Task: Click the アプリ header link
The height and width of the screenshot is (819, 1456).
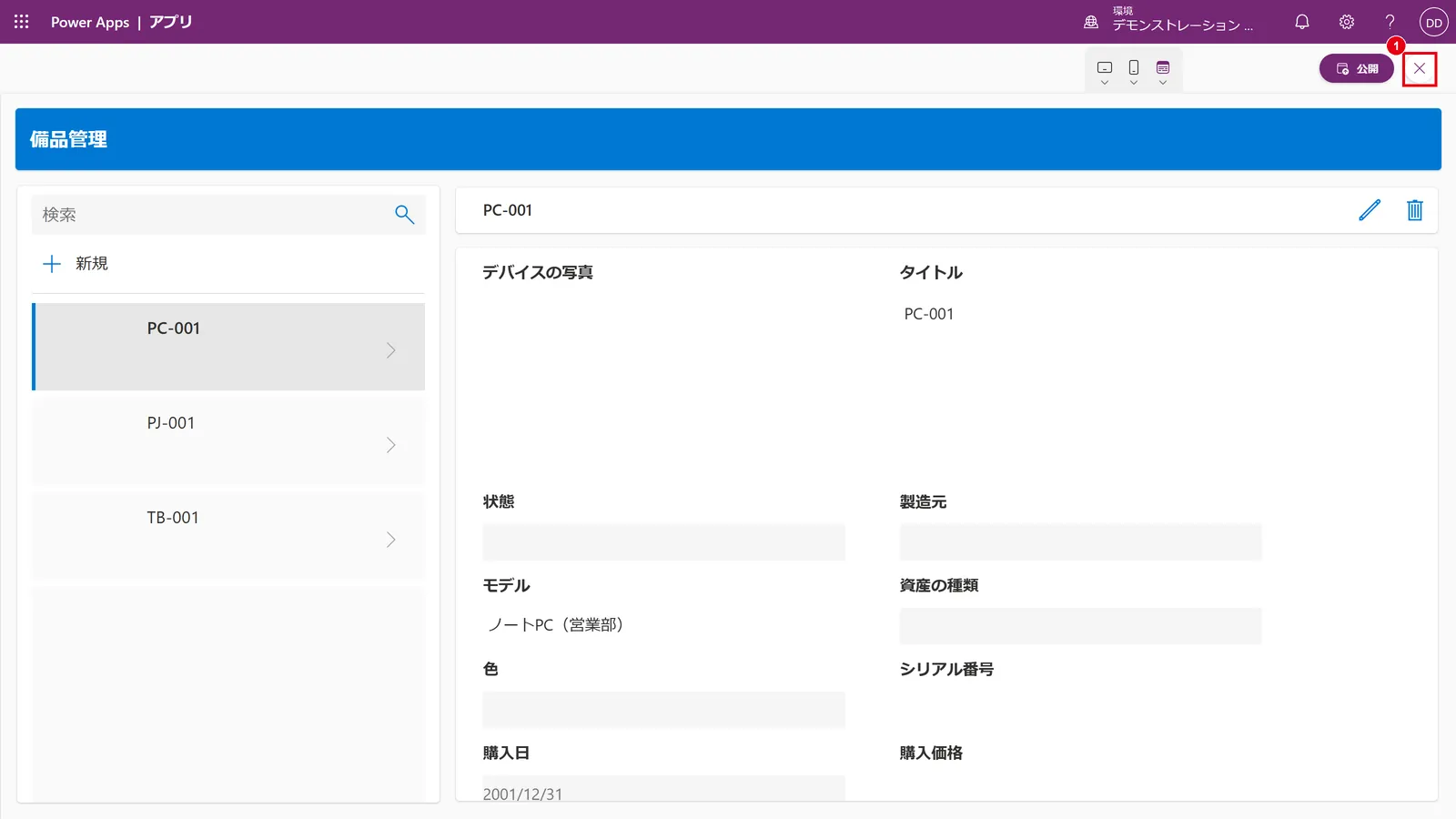Action: click(x=171, y=22)
